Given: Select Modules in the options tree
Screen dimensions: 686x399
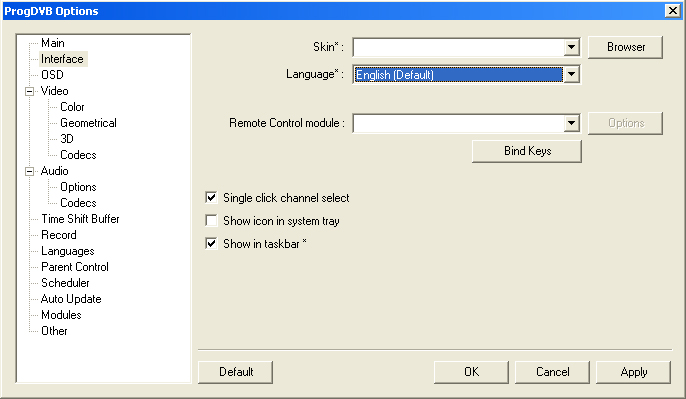Looking at the screenshot, I should point(61,315).
